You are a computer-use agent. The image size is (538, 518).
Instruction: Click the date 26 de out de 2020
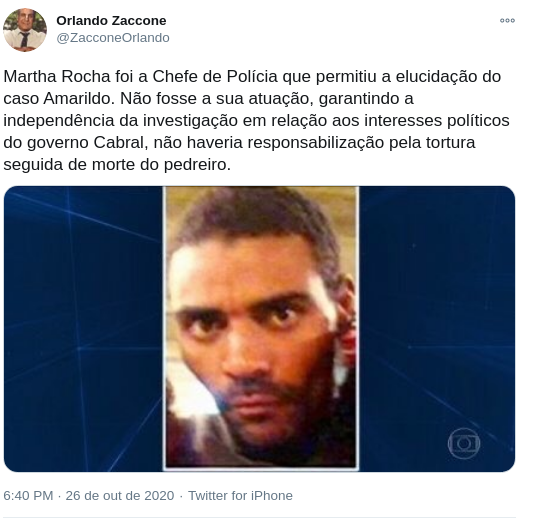point(120,496)
